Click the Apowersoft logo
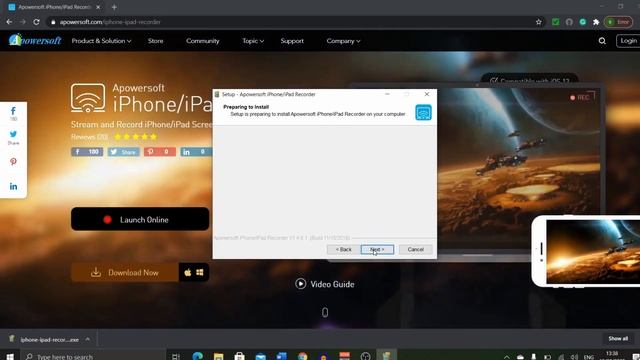Image resolution: width=640 pixels, height=360 pixels. (x=35, y=40)
